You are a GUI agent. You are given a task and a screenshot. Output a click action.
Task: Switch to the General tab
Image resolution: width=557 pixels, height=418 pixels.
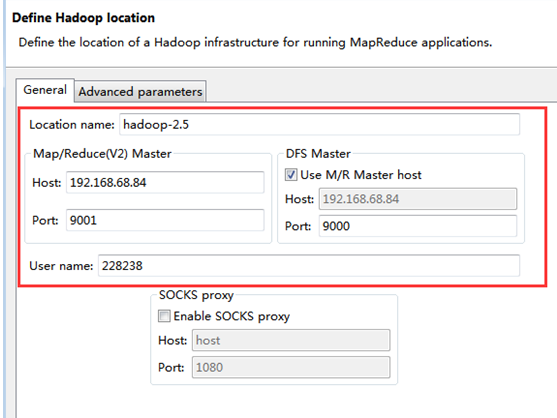pyautogui.click(x=45, y=90)
